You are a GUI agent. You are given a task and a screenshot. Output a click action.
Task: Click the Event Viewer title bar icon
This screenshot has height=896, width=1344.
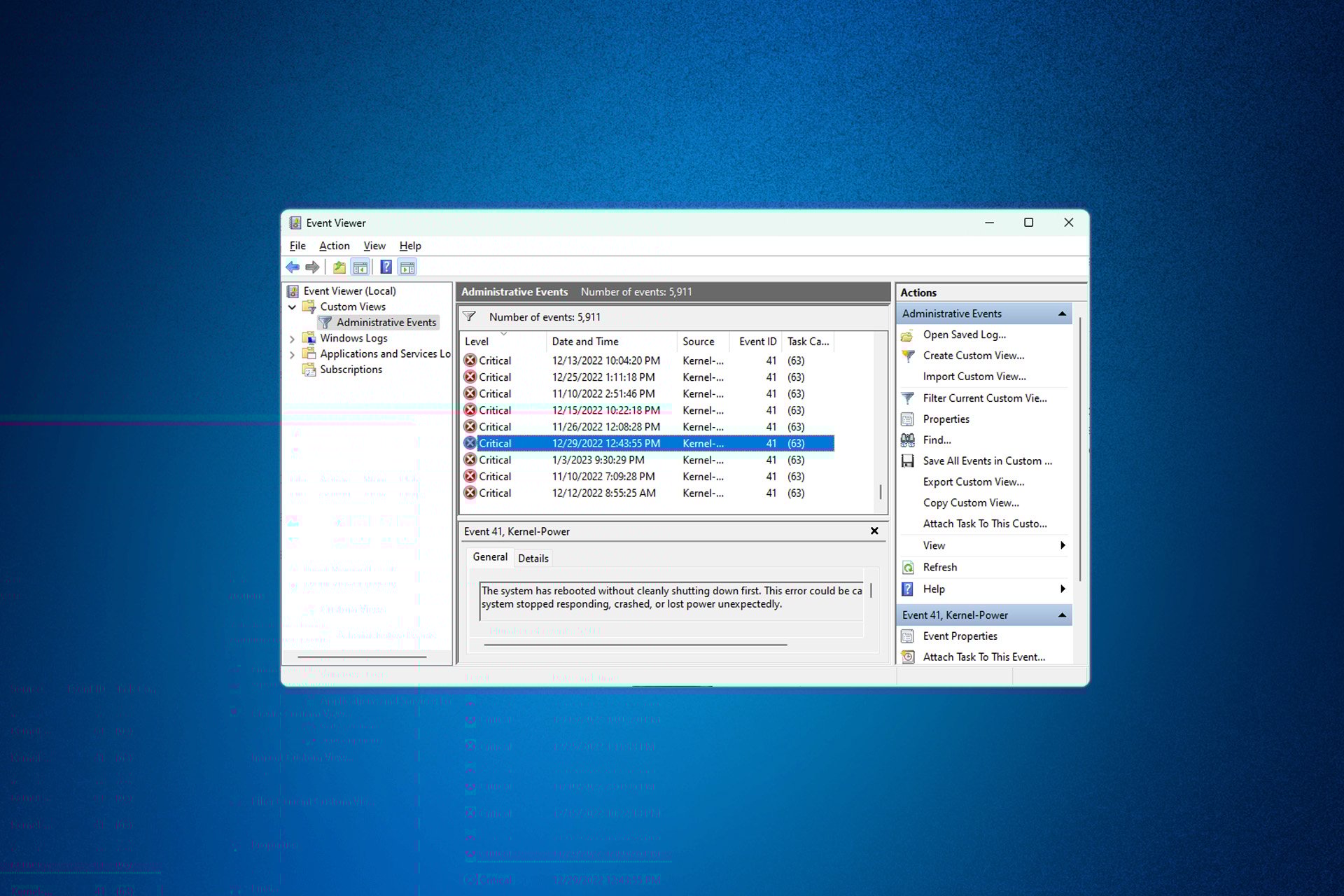[x=295, y=223]
